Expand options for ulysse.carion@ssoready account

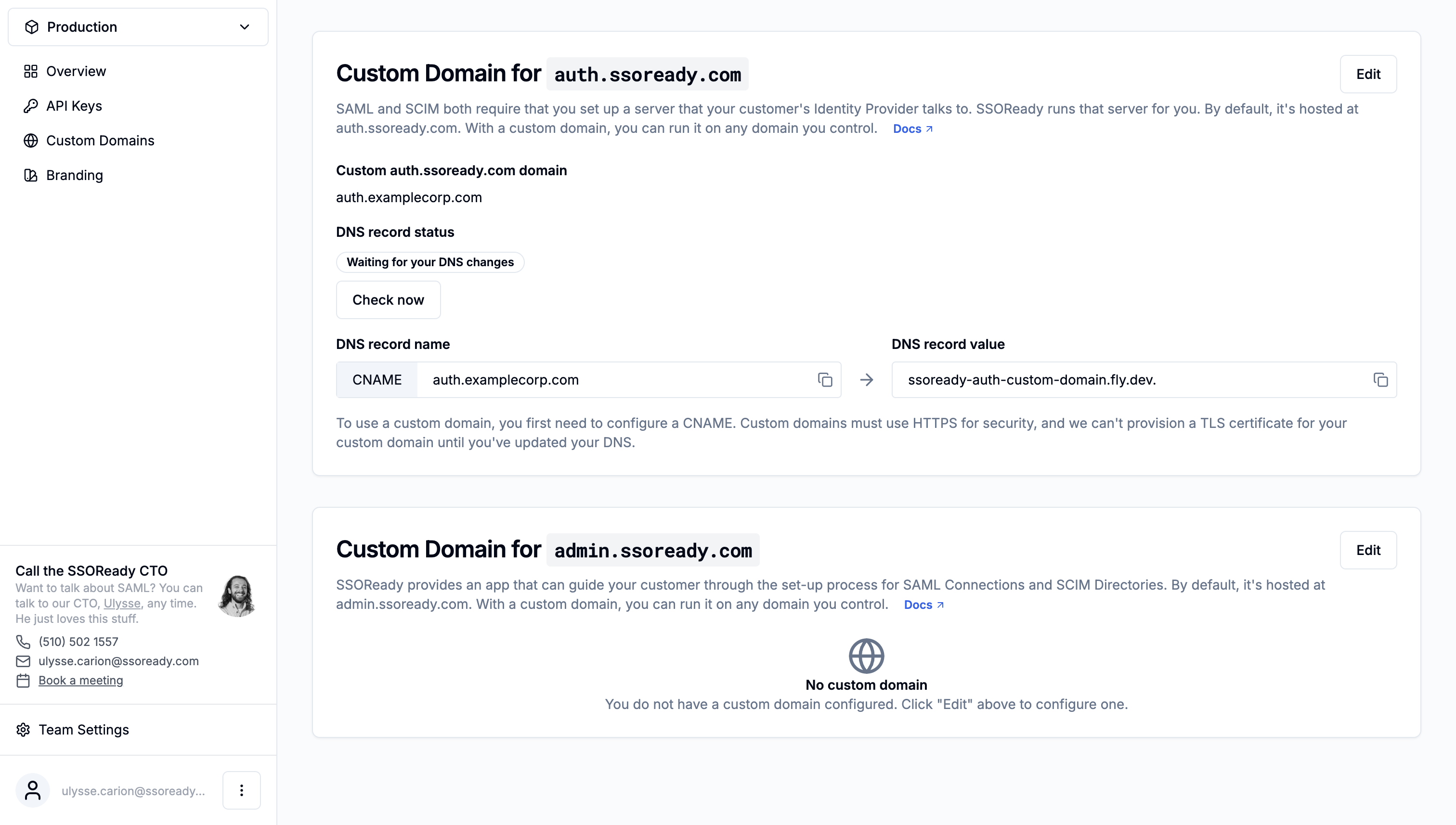[x=241, y=790]
